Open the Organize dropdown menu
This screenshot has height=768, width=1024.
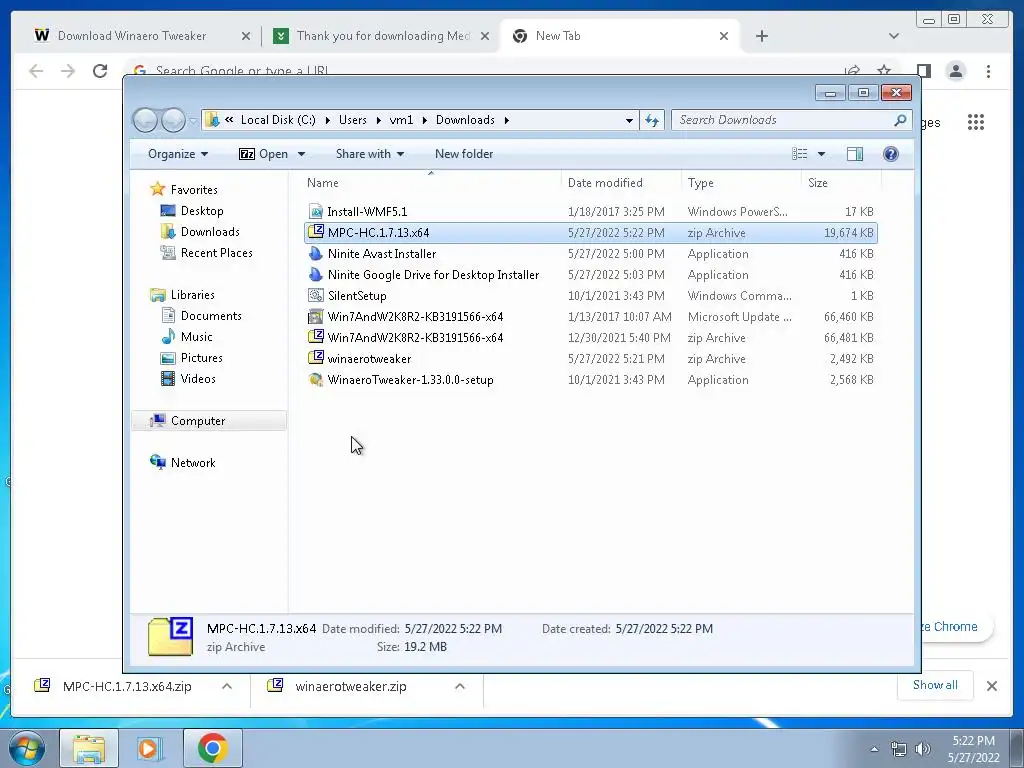coord(178,154)
